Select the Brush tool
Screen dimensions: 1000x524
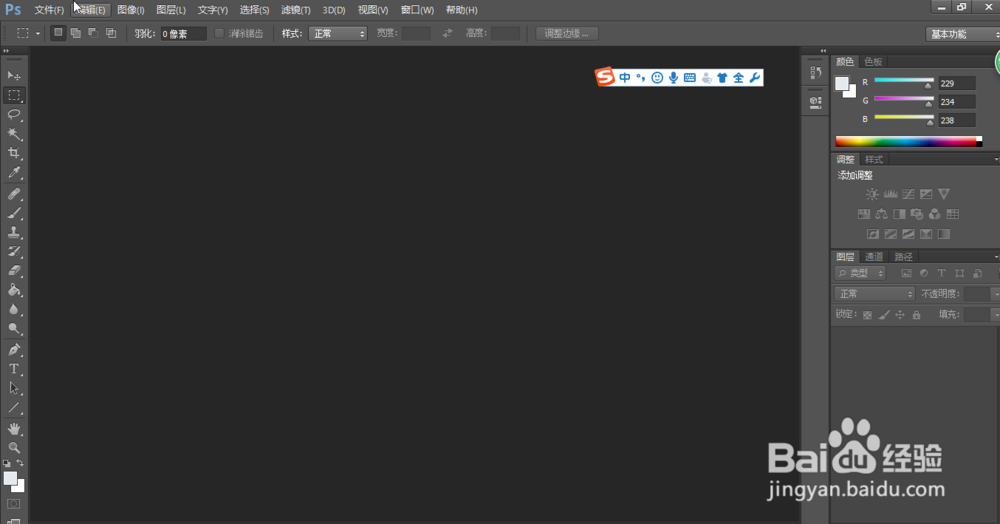click(x=13, y=214)
